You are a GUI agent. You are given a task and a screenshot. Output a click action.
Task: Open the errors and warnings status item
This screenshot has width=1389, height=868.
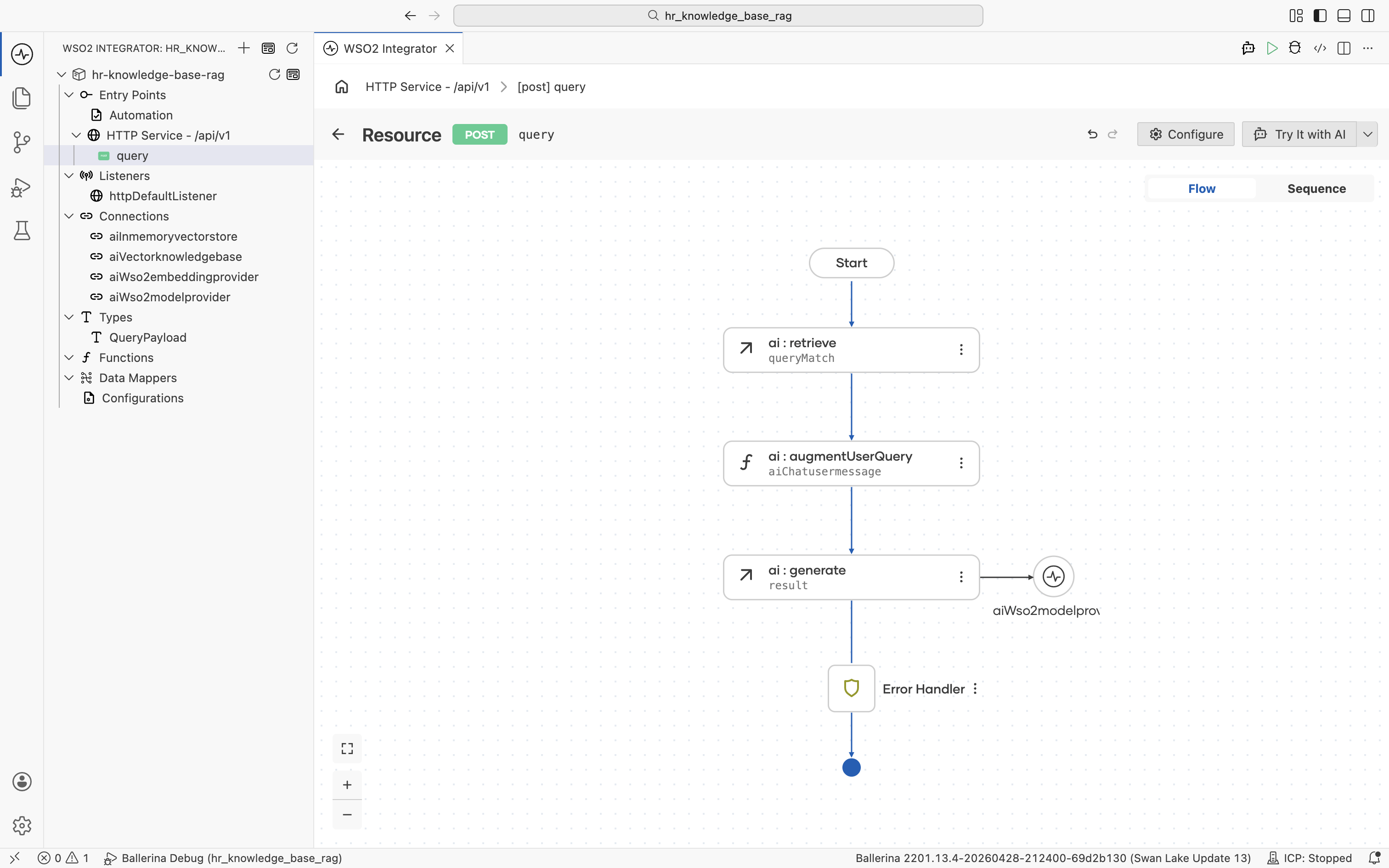click(x=64, y=858)
